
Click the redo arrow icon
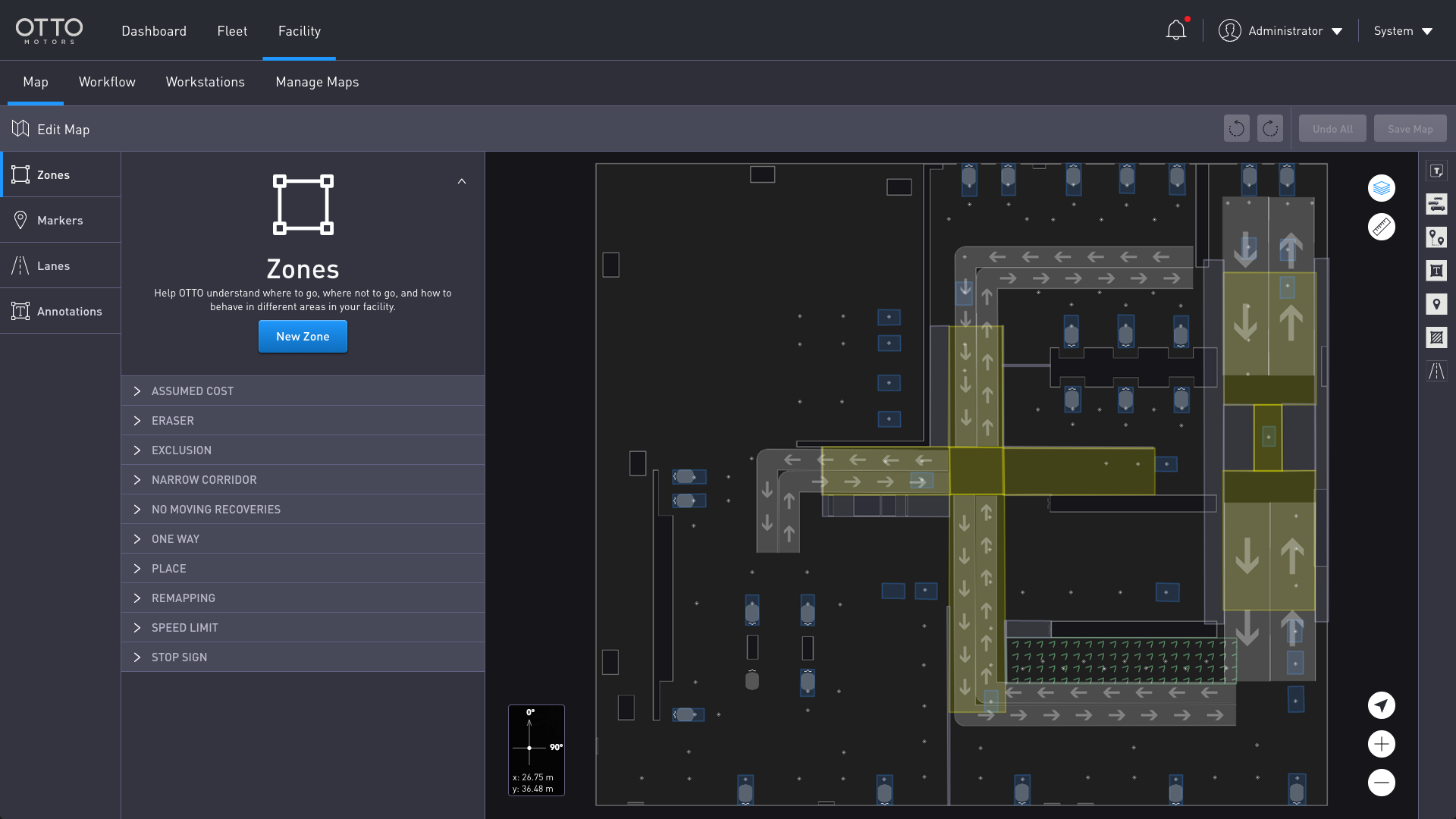pos(1269,129)
